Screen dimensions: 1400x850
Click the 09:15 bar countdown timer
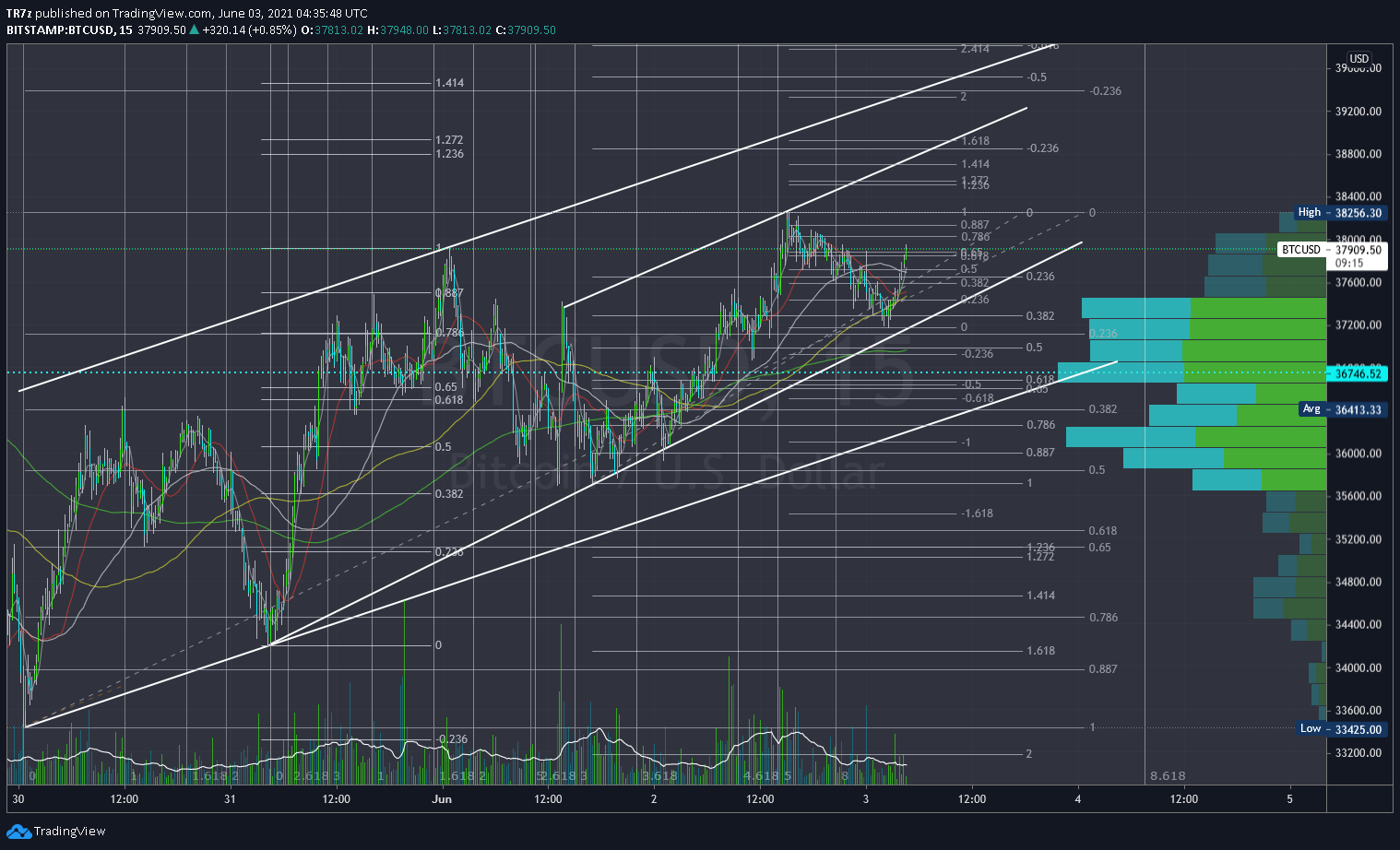pyautogui.click(x=1350, y=263)
